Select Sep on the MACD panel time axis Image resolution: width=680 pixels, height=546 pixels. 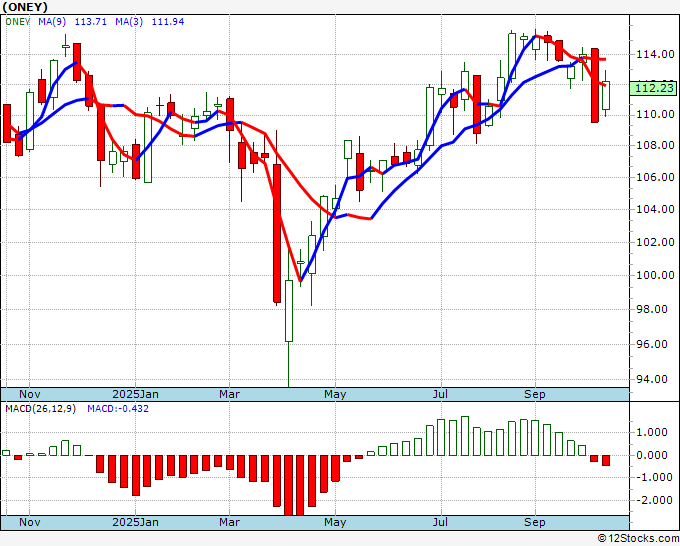[534, 522]
